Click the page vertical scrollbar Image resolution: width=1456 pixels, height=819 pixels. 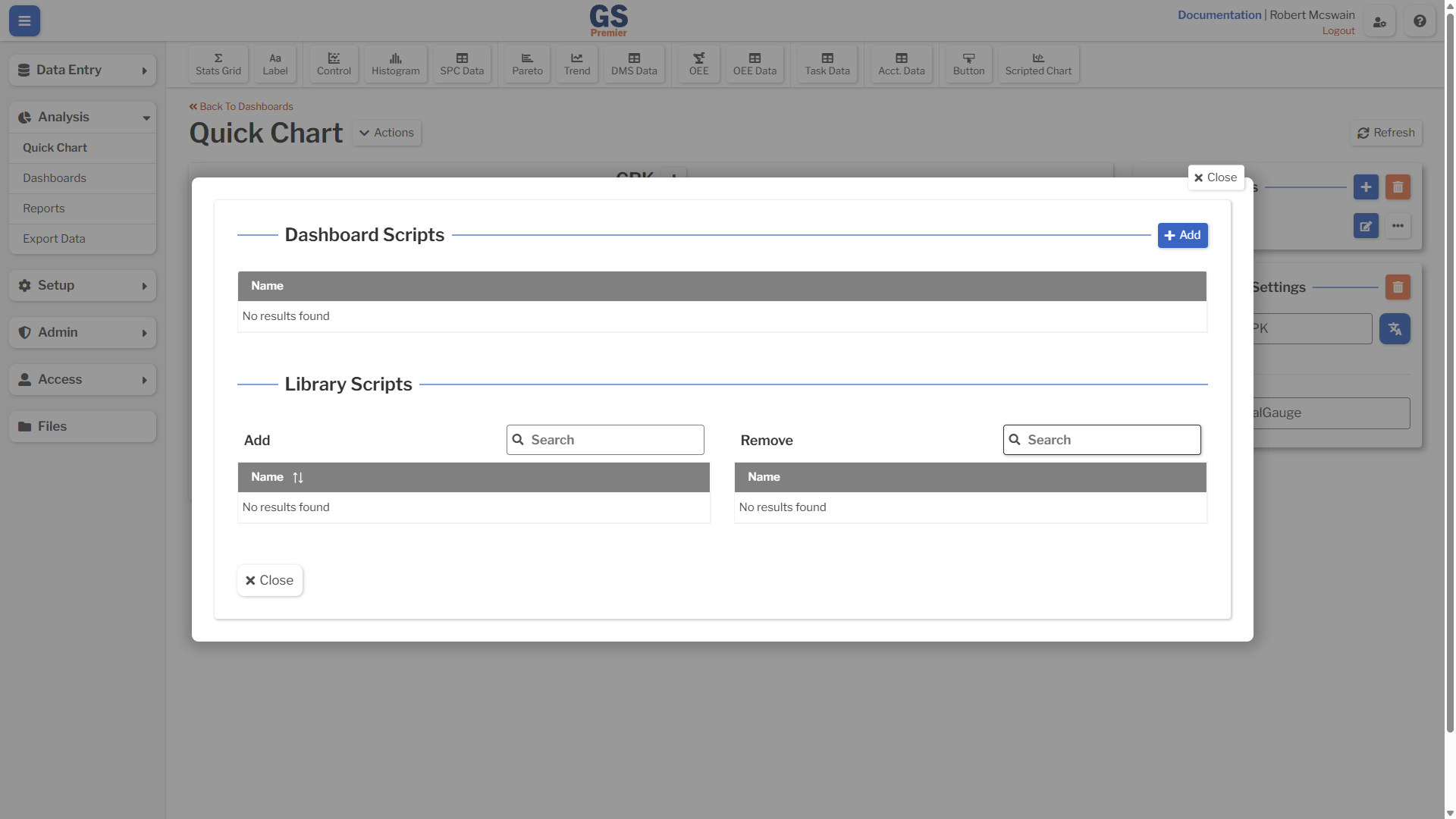[1450, 372]
